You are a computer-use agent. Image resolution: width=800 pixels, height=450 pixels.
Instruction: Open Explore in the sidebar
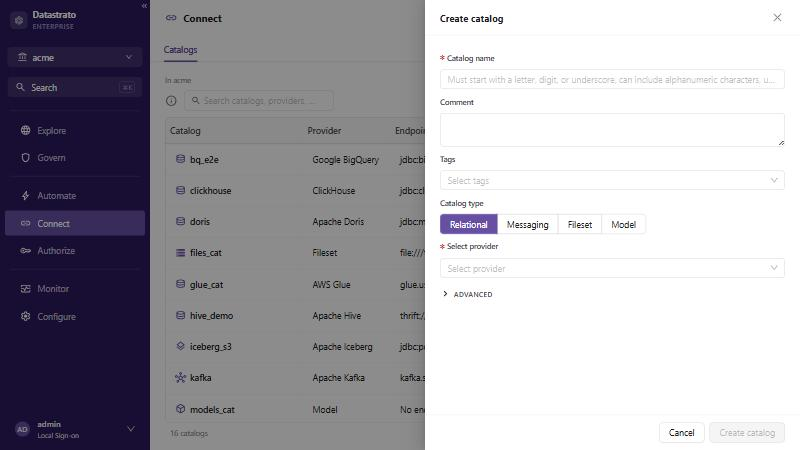[x=74, y=131]
